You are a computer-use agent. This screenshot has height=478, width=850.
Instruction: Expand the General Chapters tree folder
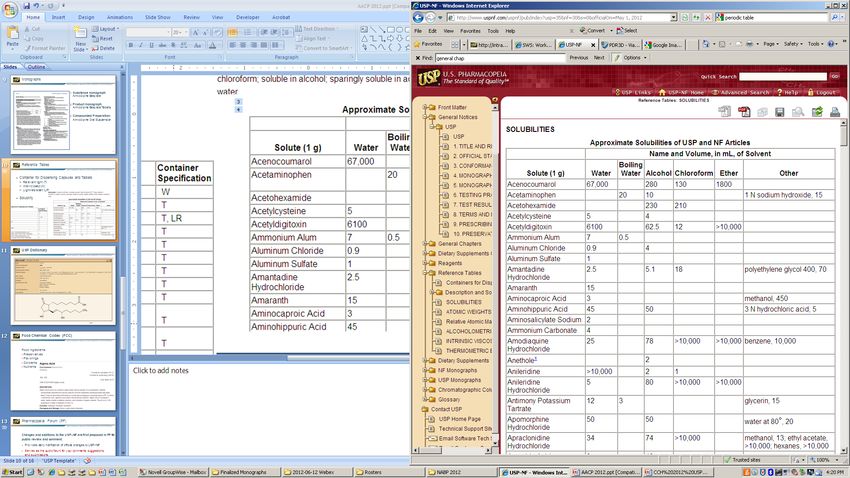coord(424,244)
